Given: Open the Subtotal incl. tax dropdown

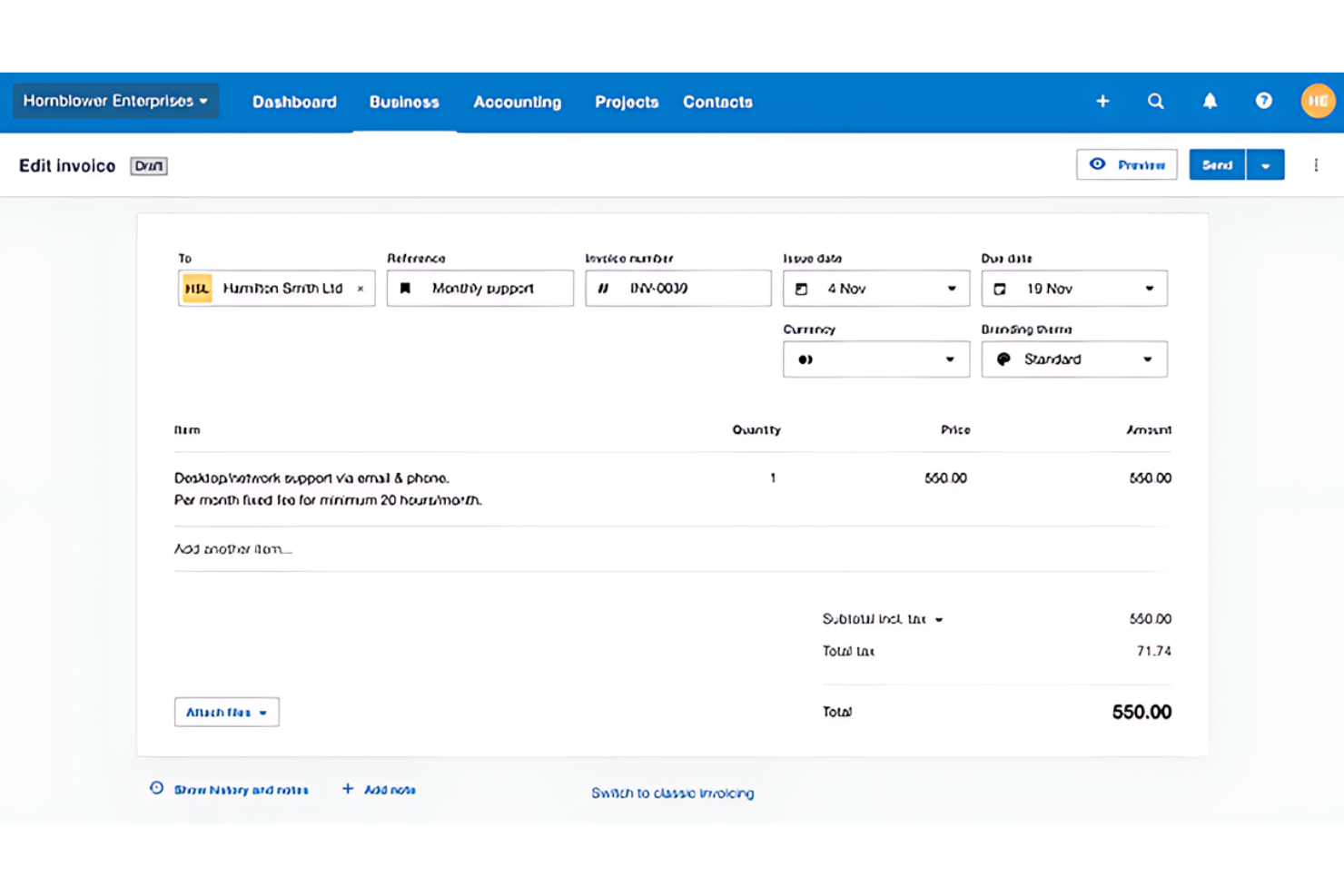Looking at the screenshot, I should (883, 619).
